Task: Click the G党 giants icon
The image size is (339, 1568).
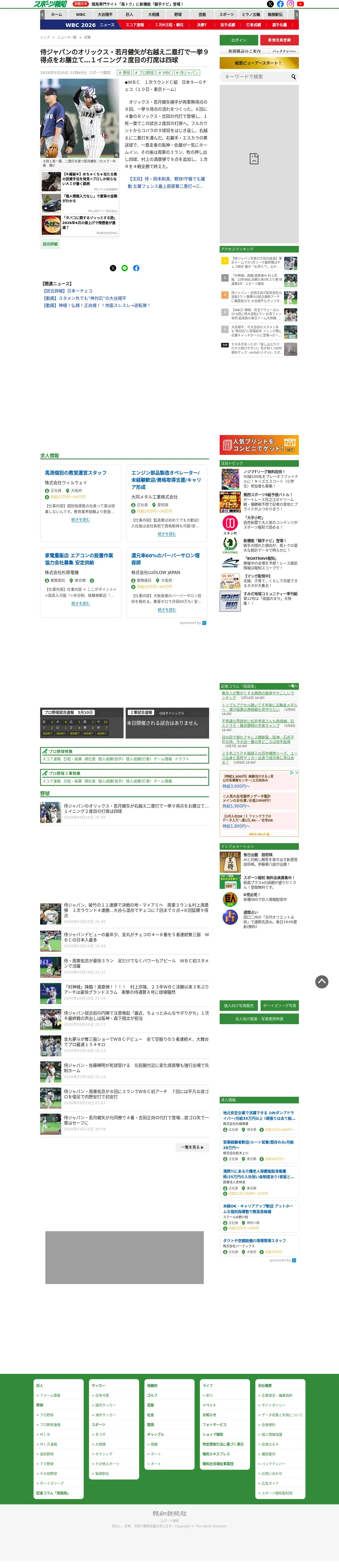Action: [x=229, y=899]
